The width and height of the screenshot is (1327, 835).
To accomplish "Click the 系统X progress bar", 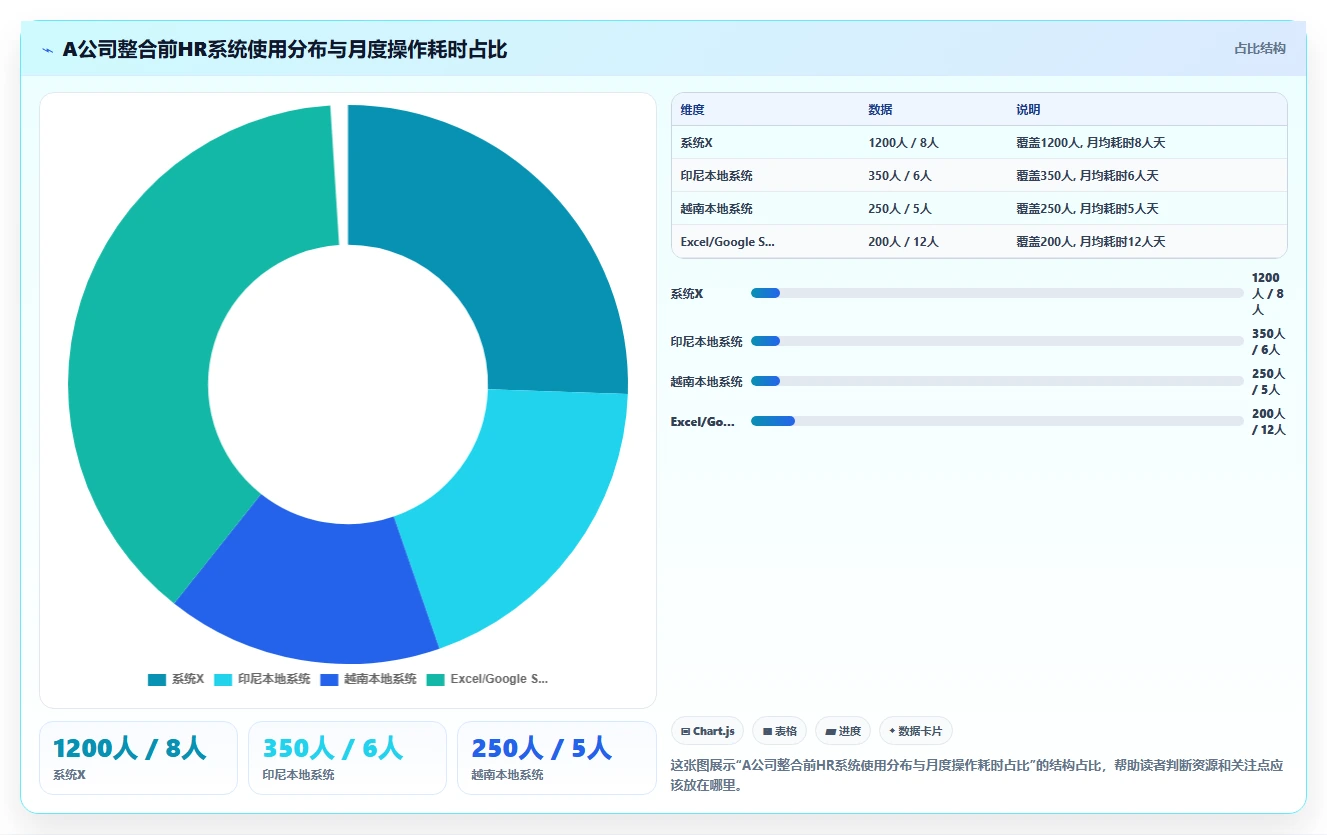I will click(997, 293).
